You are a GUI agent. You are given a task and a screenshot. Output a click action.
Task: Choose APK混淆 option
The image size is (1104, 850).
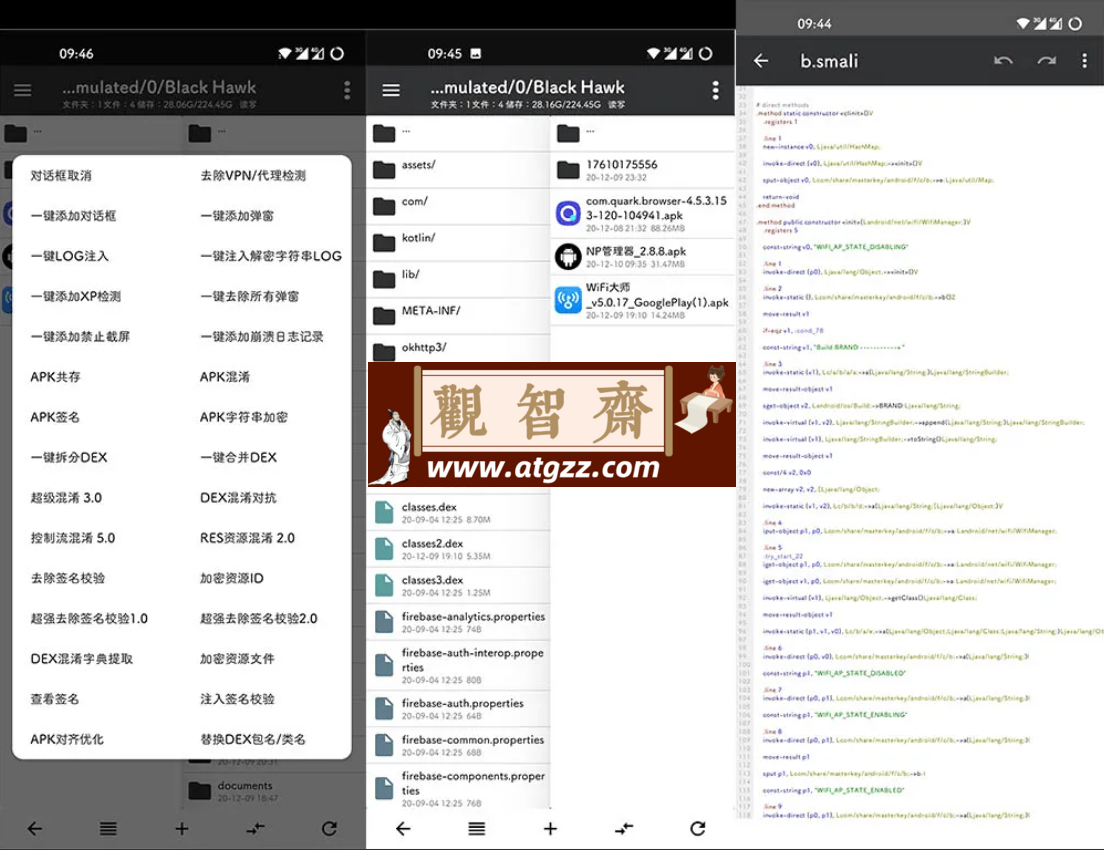(225, 377)
